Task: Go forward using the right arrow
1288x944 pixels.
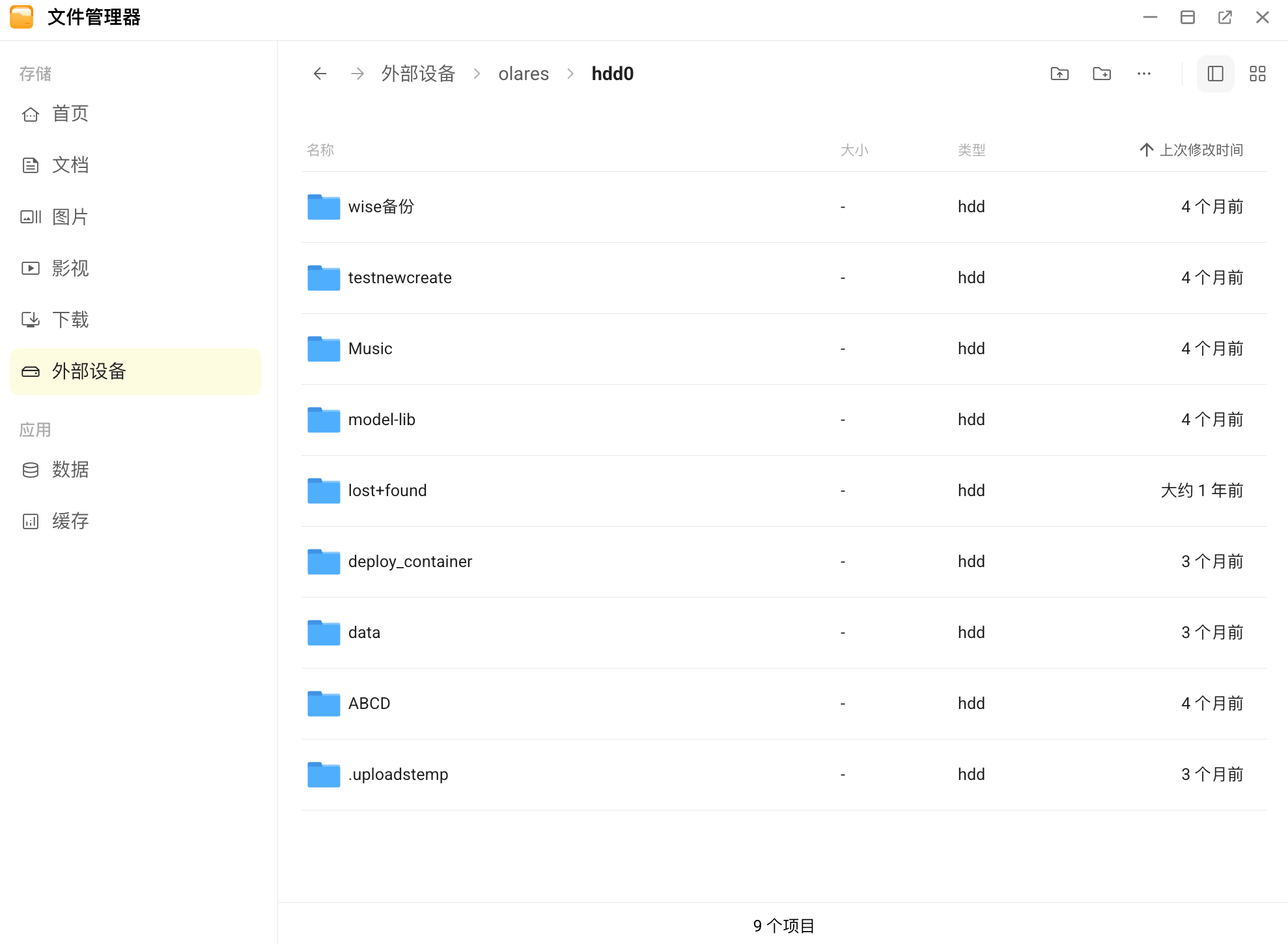Action: click(x=357, y=74)
